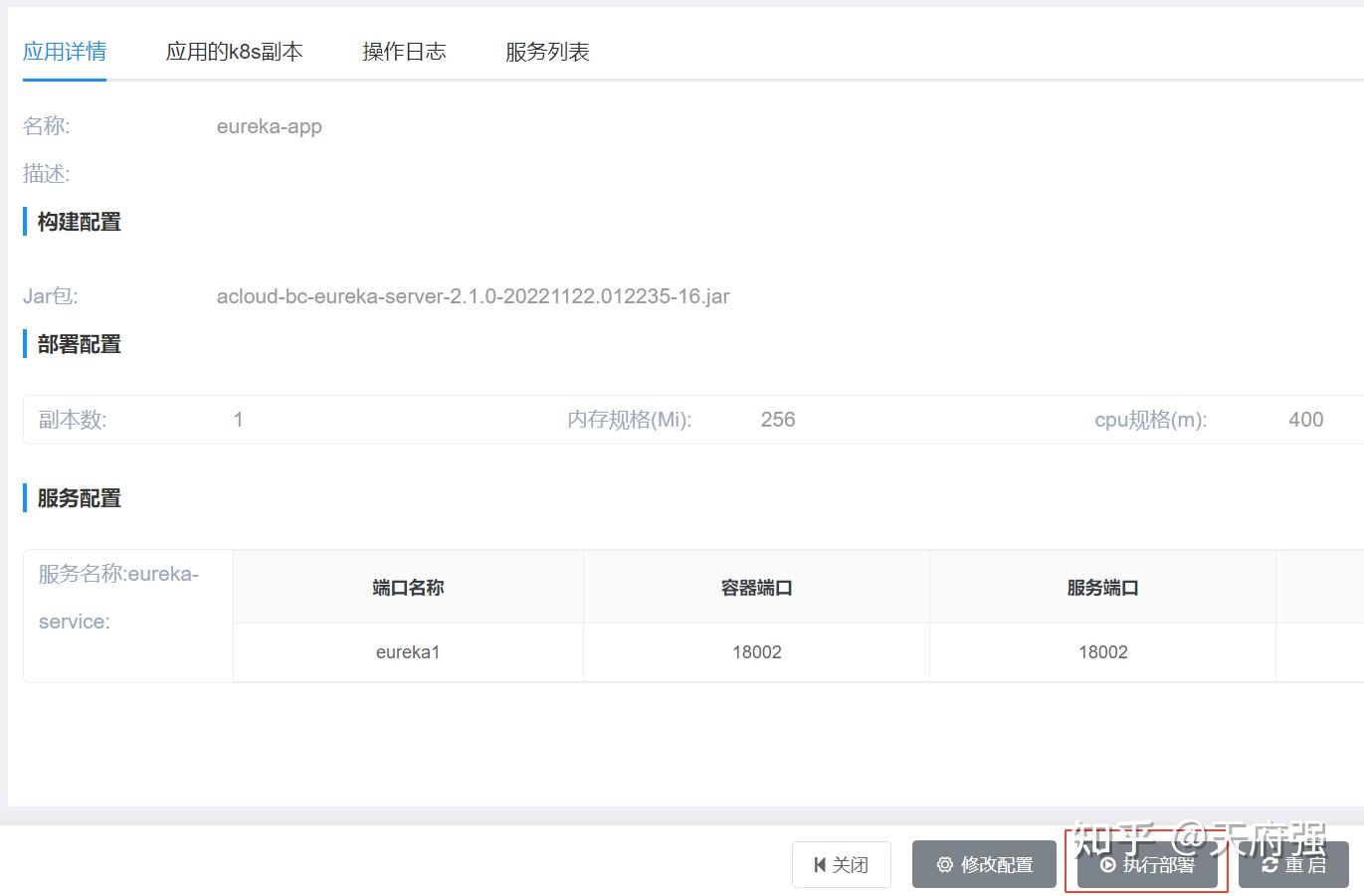Select the replica count value 1
This screenshot has height=896, width=1364.
pos(238,419)
